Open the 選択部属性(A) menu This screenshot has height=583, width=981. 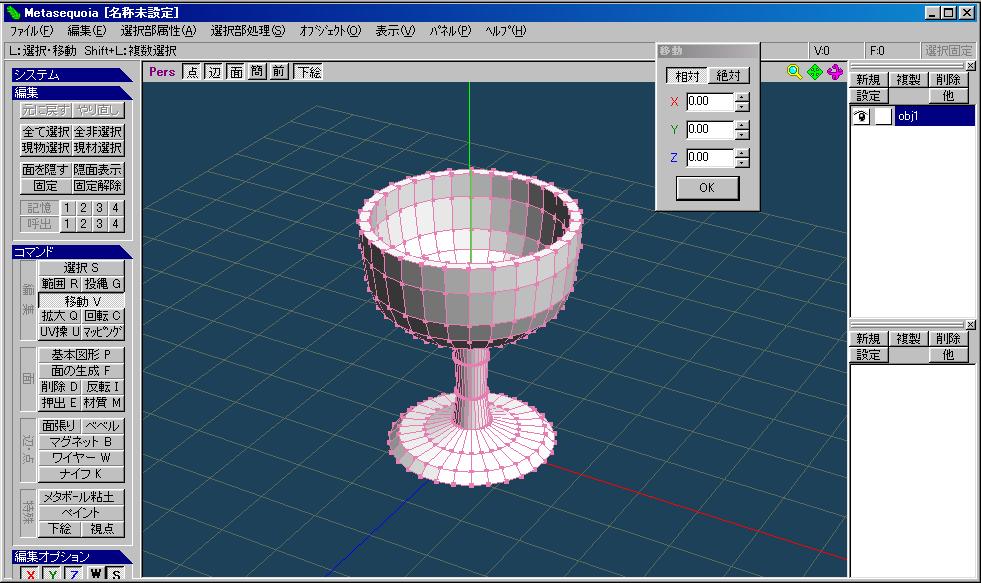[158, 31]
